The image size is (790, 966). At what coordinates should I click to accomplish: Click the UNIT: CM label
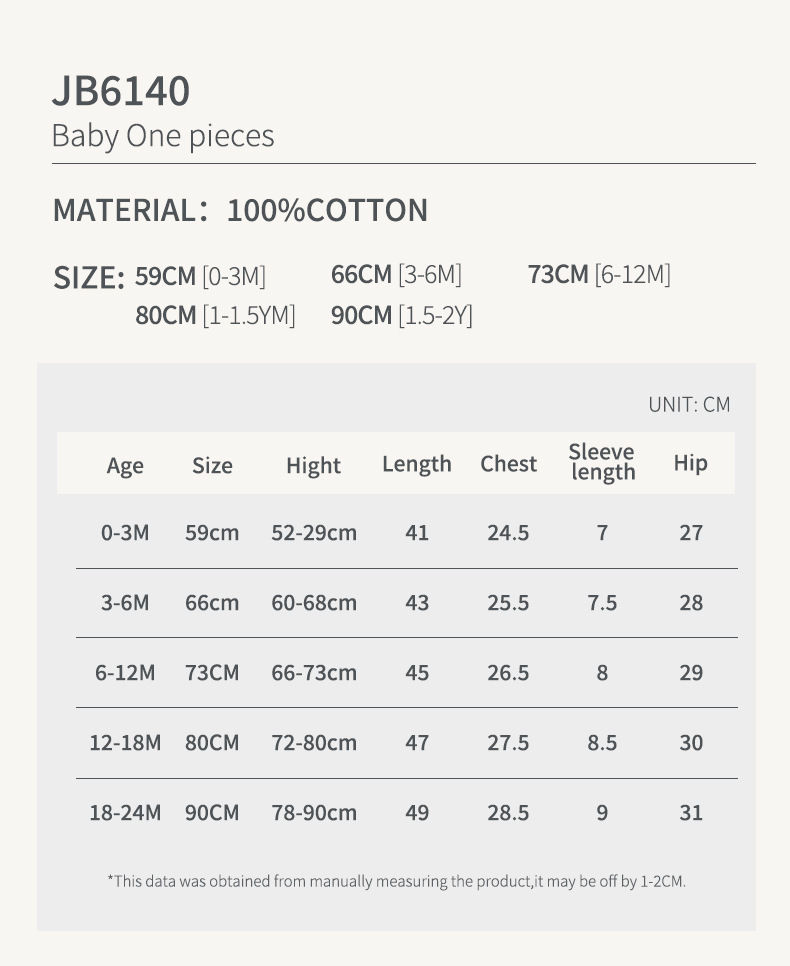[x=690, y=405]
